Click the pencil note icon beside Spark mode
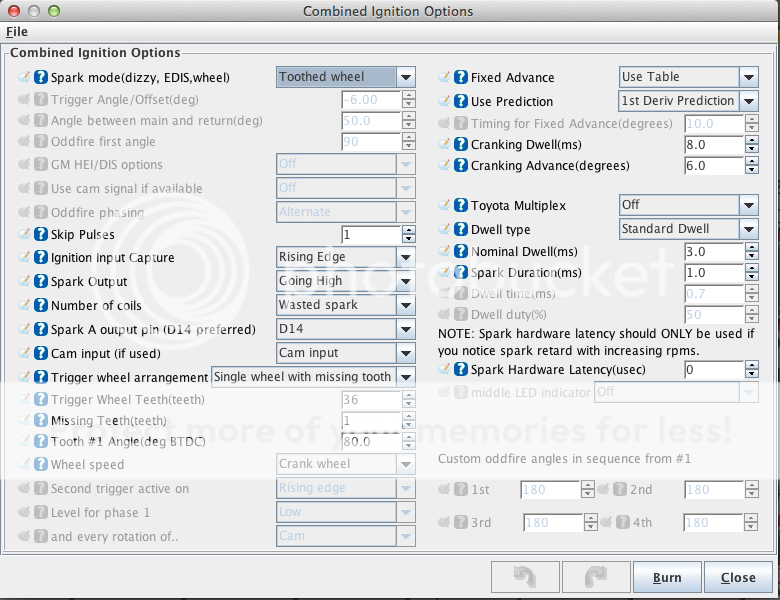Screen dimensions: 780x600 click(24, 77)
